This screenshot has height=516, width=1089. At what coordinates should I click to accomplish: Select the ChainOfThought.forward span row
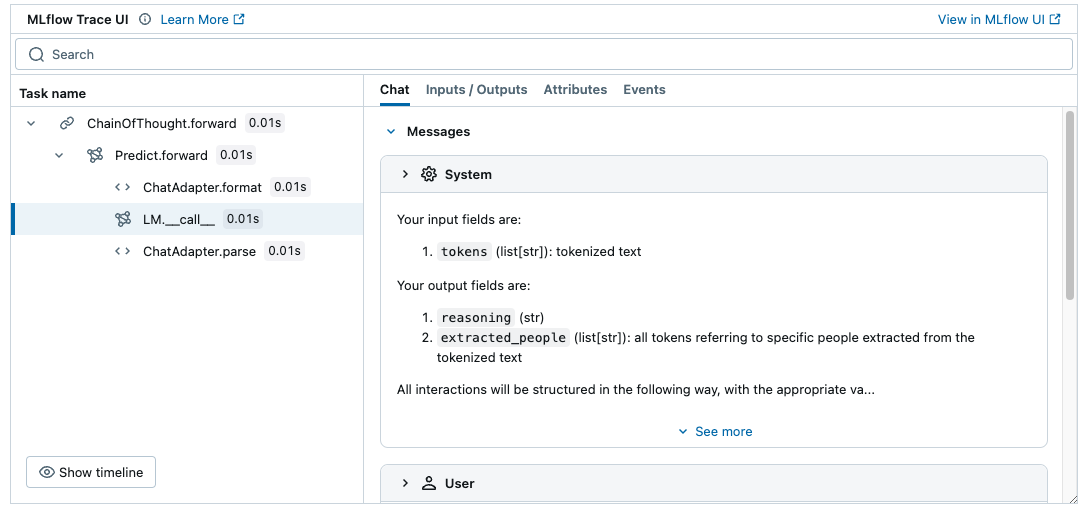187,124
